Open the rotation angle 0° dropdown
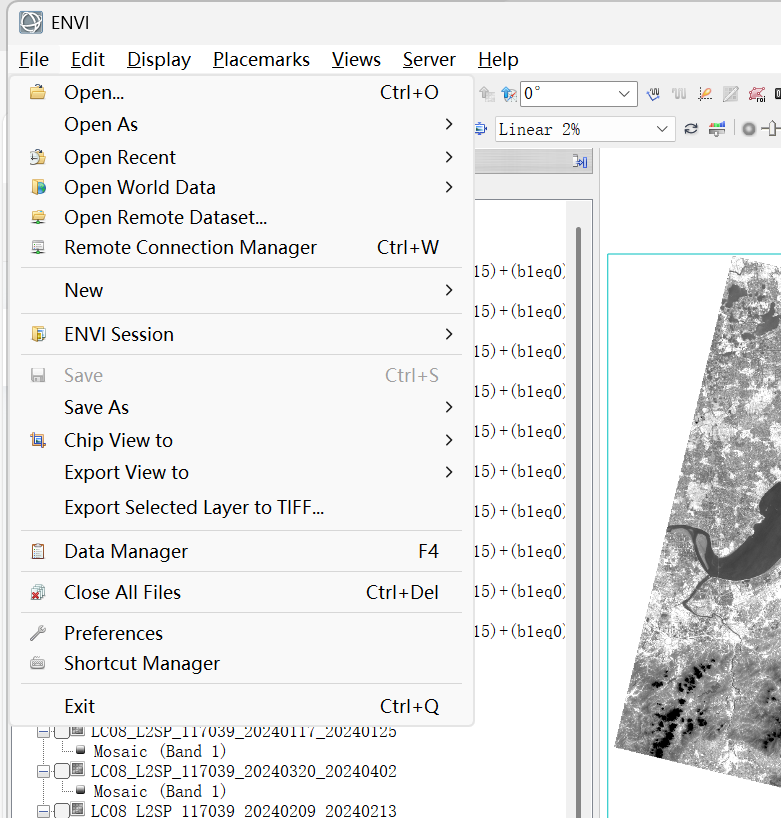 [x=623, y=94]
